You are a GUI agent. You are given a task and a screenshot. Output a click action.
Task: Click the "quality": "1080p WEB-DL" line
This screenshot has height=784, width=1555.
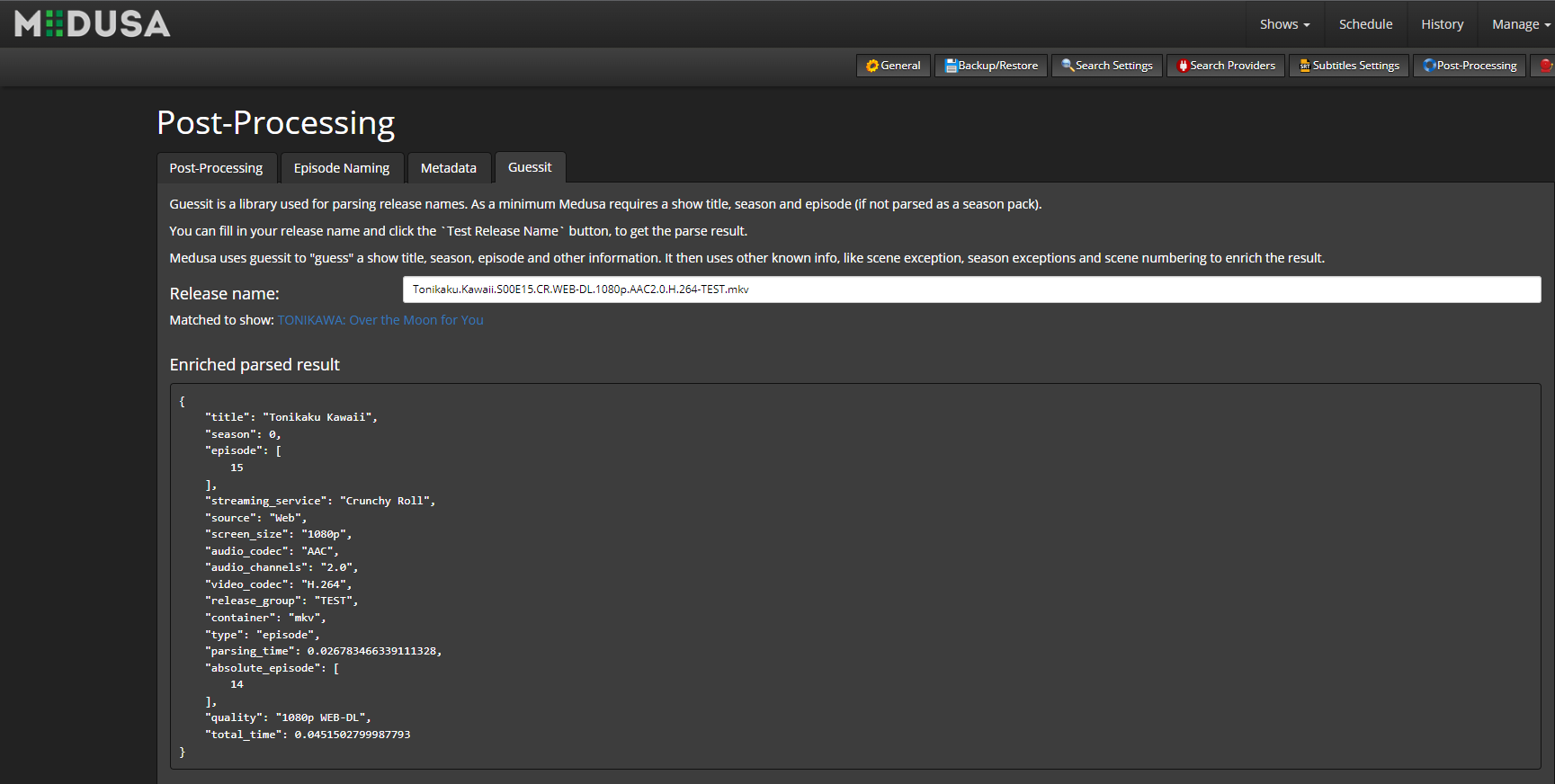[x=288, y=717]
